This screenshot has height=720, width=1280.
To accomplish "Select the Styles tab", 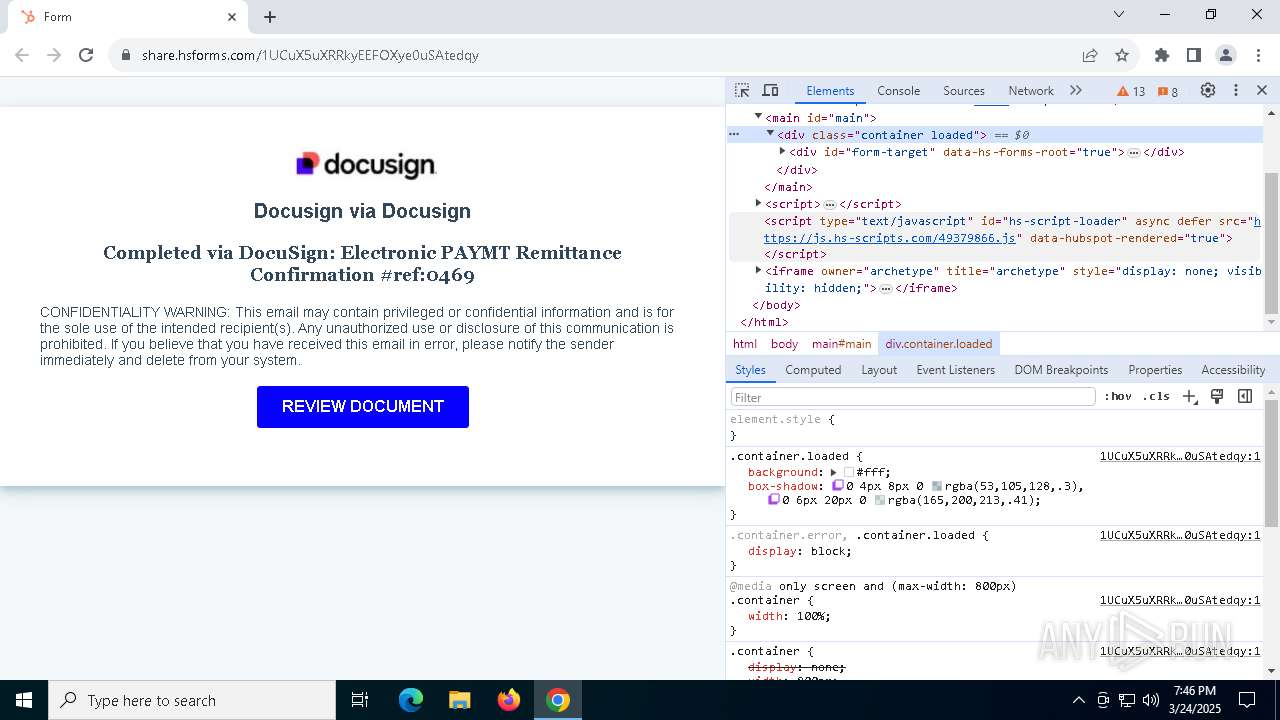I will click(750, 370).
